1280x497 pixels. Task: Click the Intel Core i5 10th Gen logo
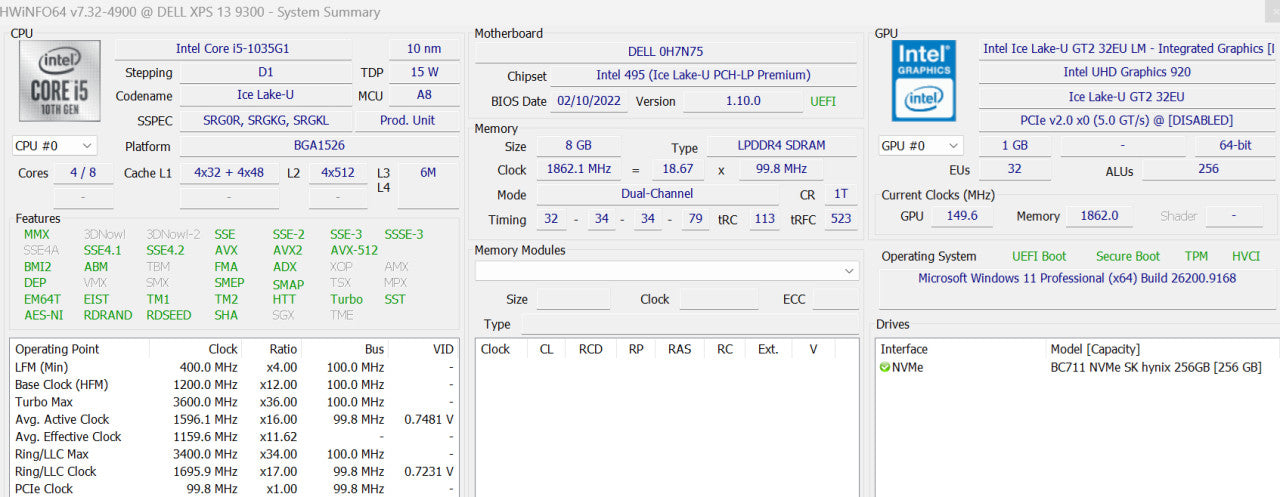[x=60, y=80]
